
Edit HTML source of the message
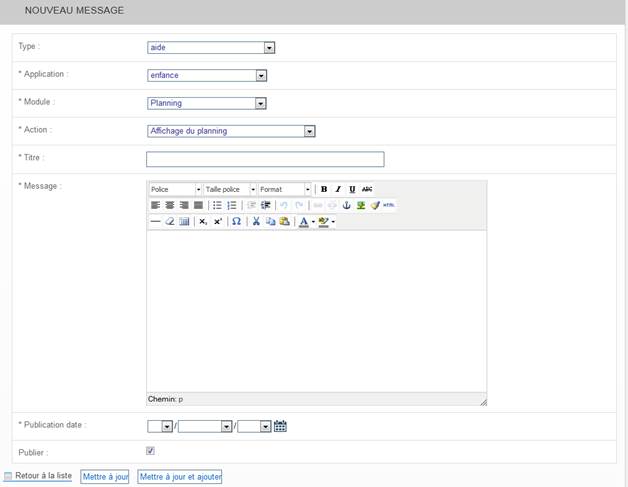coord(389,205)
